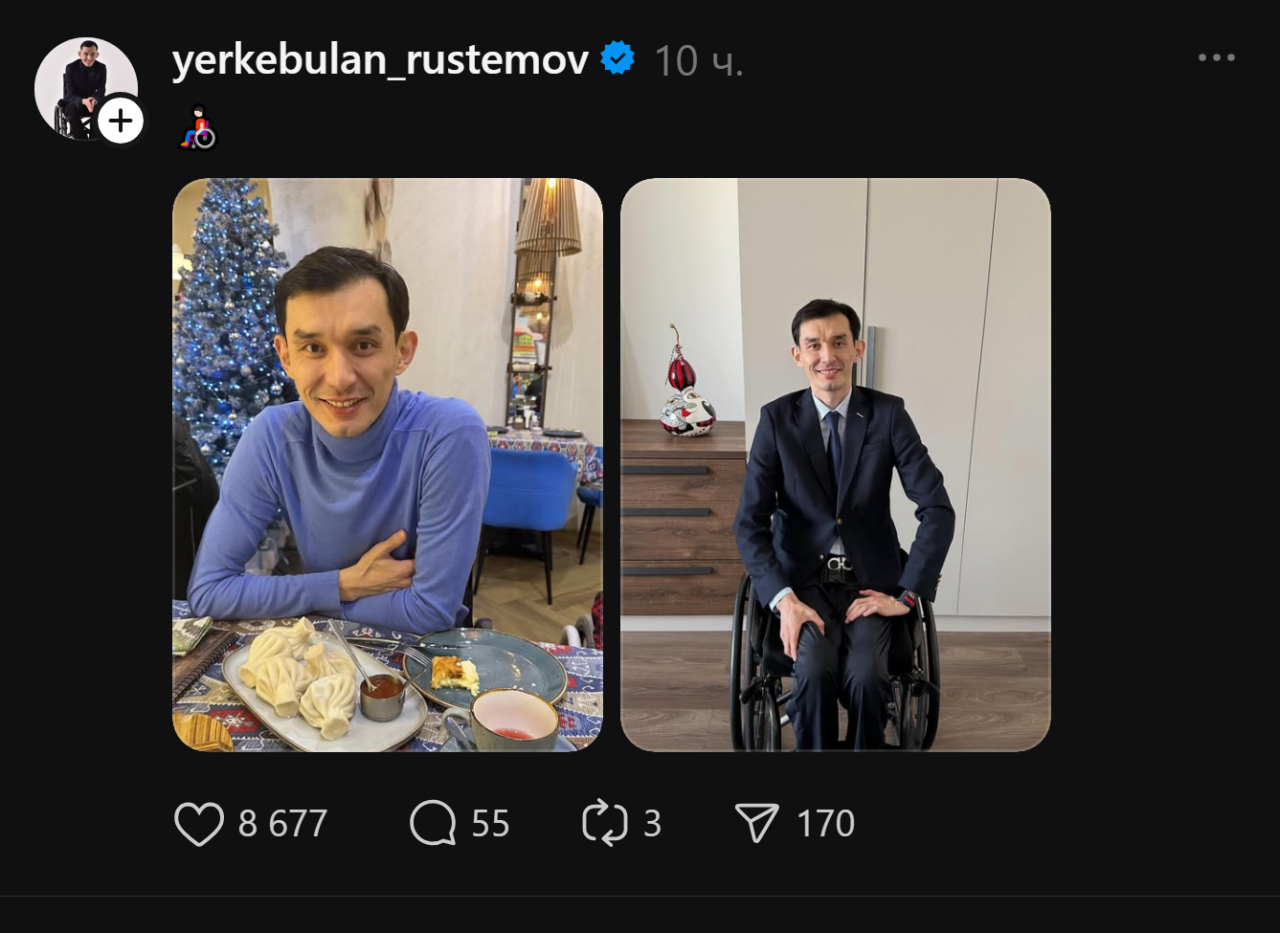Click the 170 shares count

[x=827, y=822]
